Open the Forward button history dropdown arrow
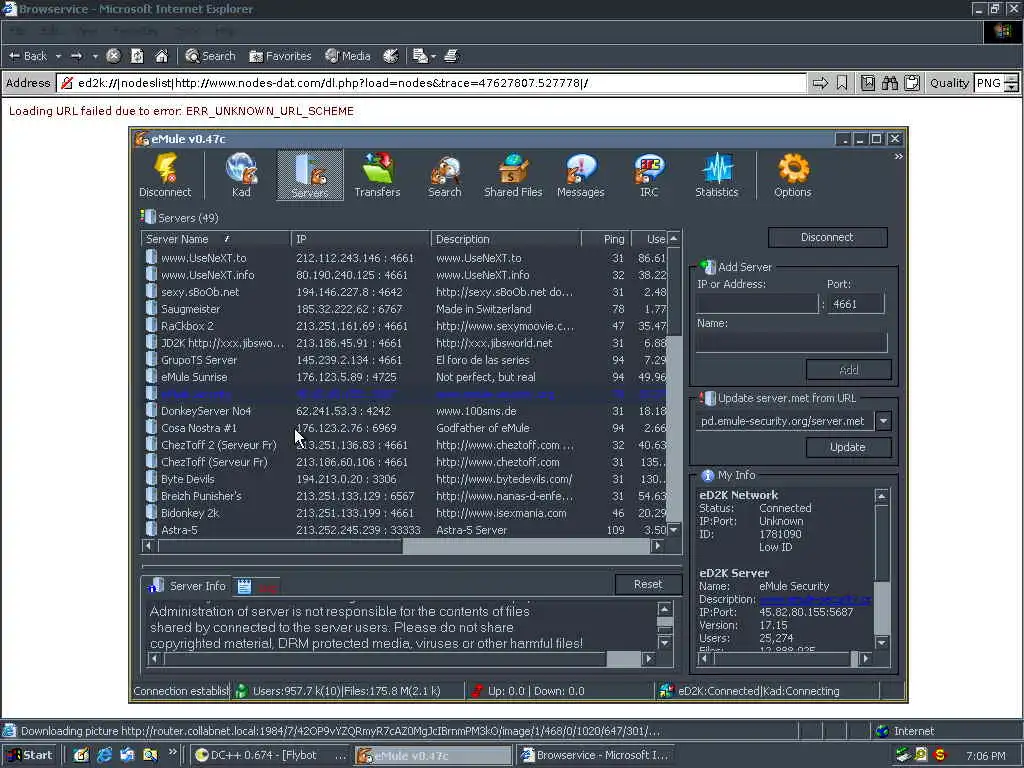 [95, 56]
